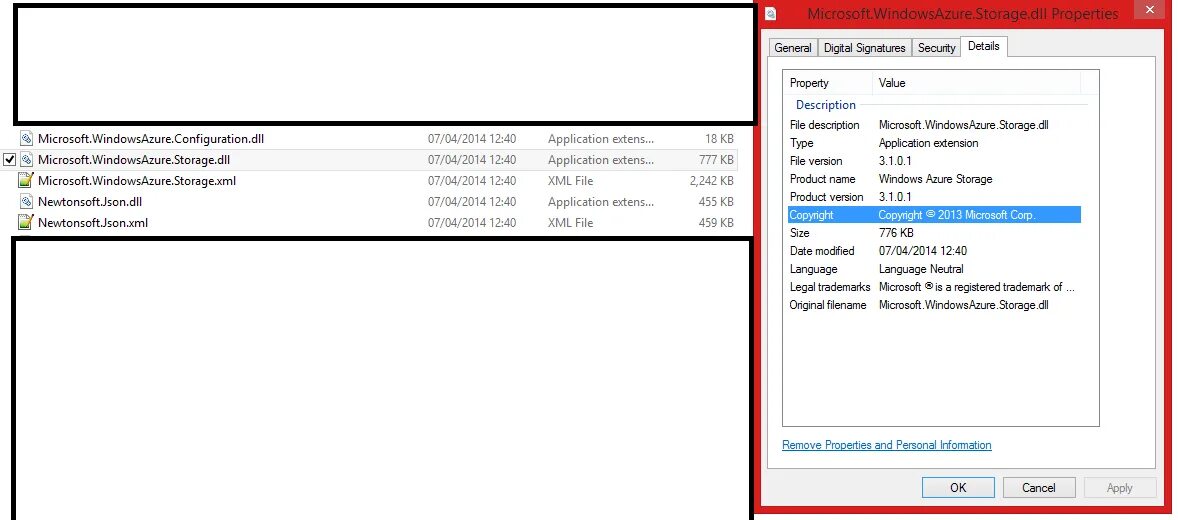
Task: Select the highlighted Copyright property row
Action: coord(934,215)
